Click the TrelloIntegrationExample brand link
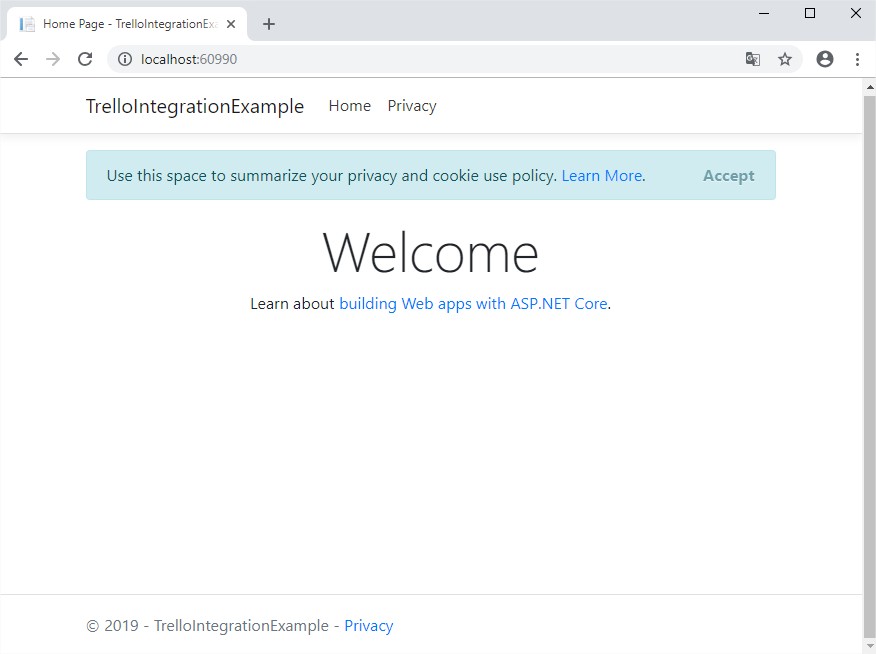 (x=195, y=106)
